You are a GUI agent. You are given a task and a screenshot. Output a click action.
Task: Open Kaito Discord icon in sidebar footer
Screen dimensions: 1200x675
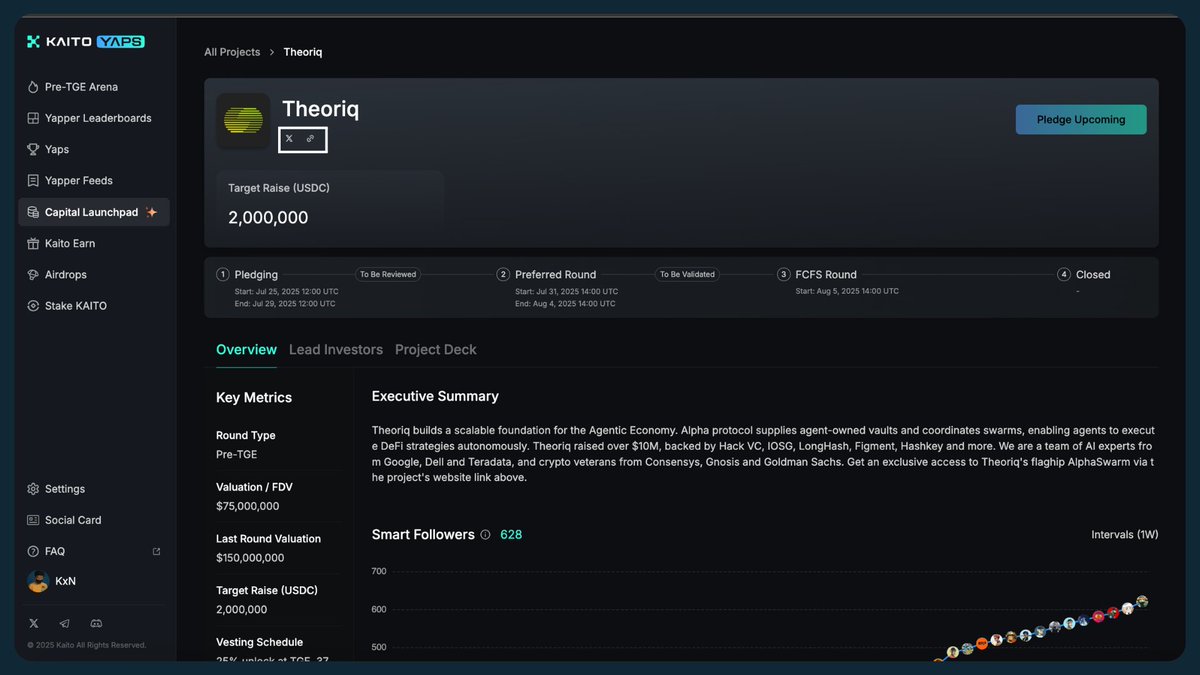[96, 623]
